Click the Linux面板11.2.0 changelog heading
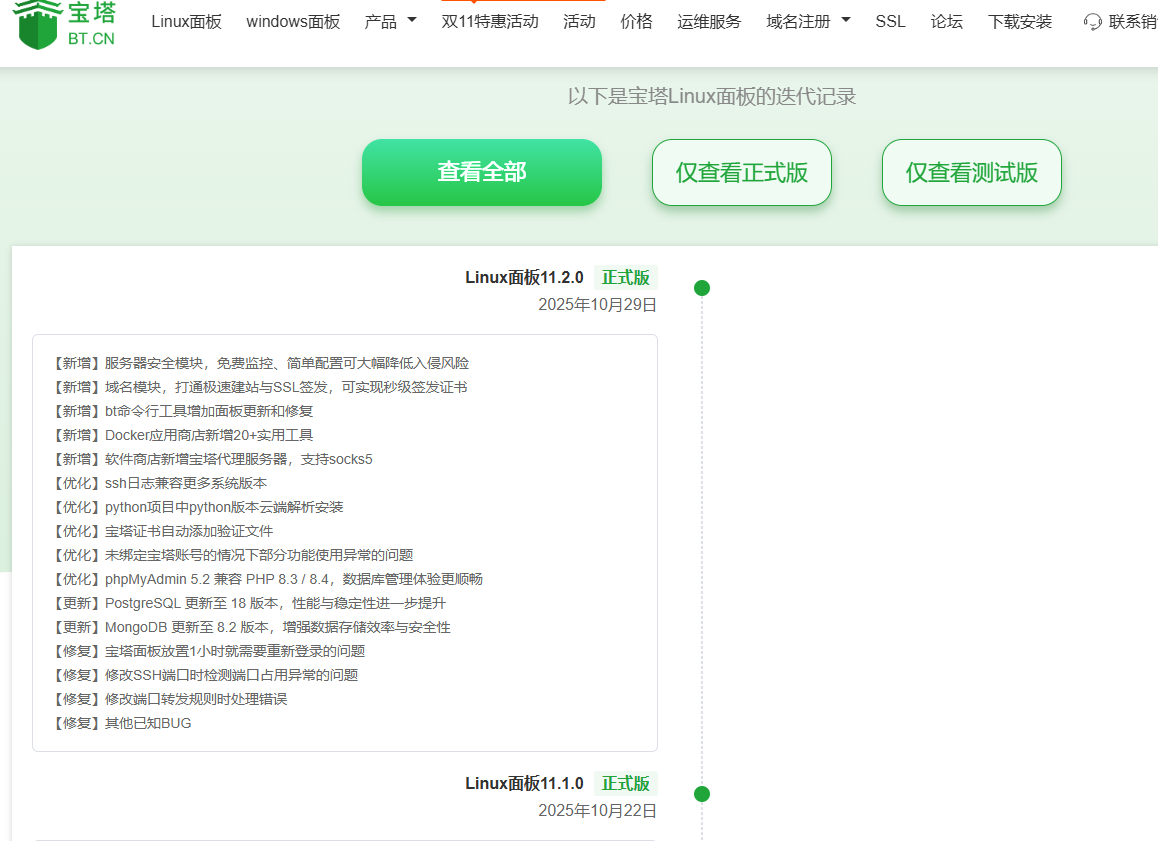Screen dimensions: 1158x841 pyautogui.click(x=523, y=277)
